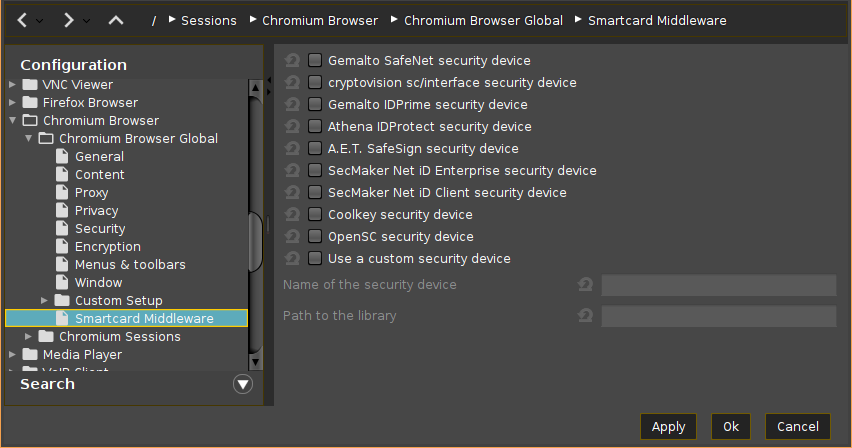Click the Cancel button
Screen dimensions: 852x448
[797, 427]
